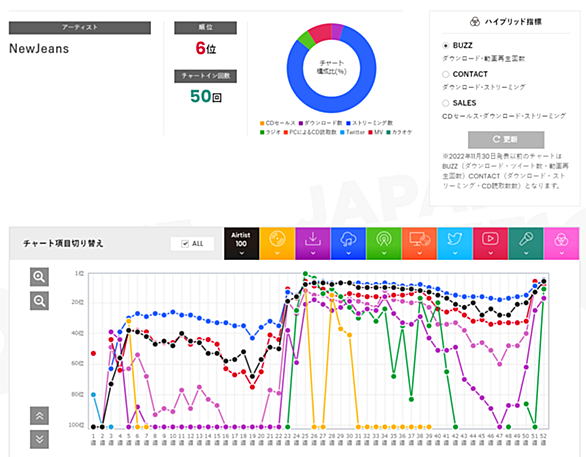Image resolution: width=586 pixels, height=457 pixels.
Task: Expand chevron under red MV tab
Action: (x=490, y=253)
